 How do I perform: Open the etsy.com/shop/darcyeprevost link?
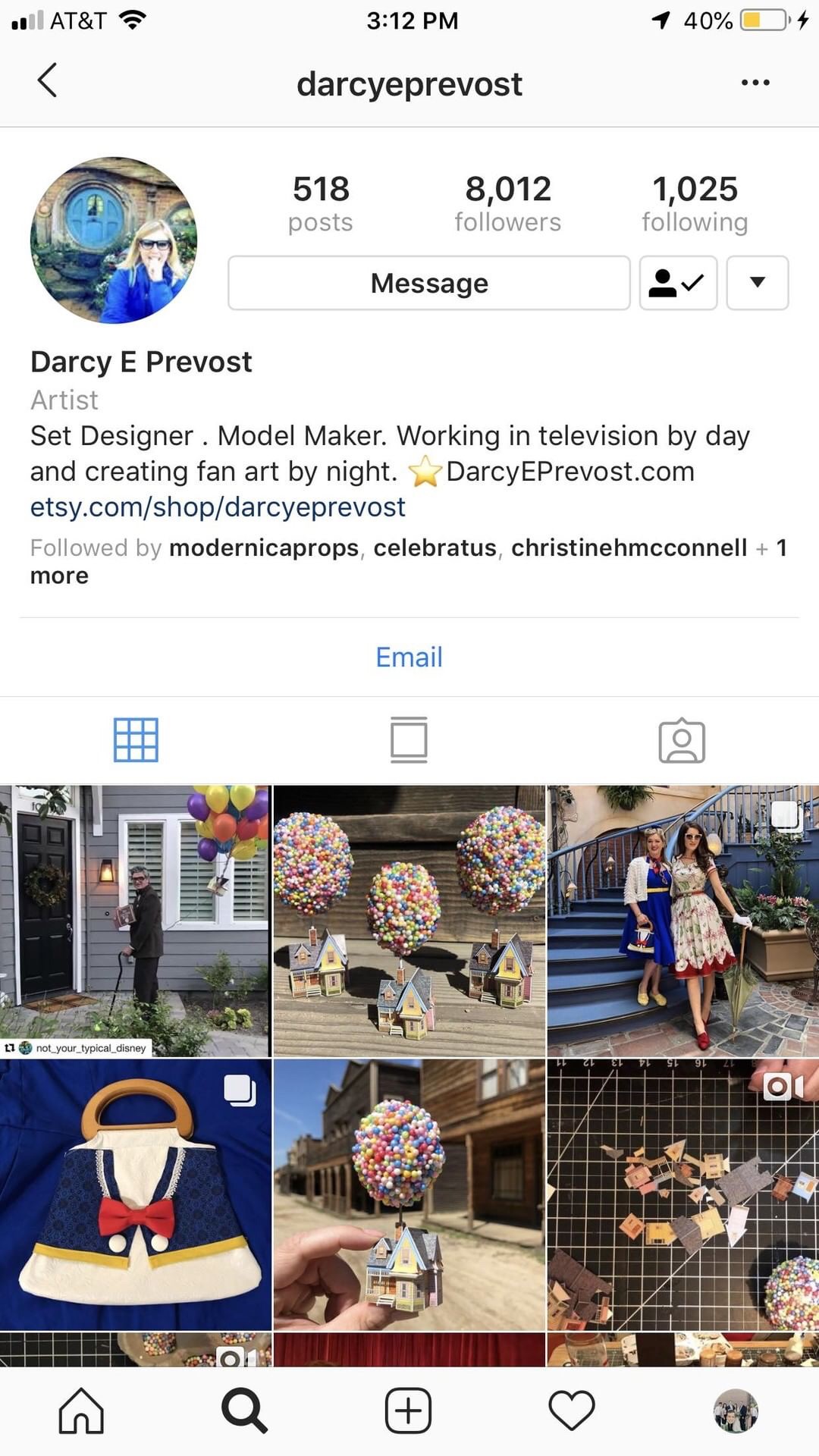click(x=218, y=507)
